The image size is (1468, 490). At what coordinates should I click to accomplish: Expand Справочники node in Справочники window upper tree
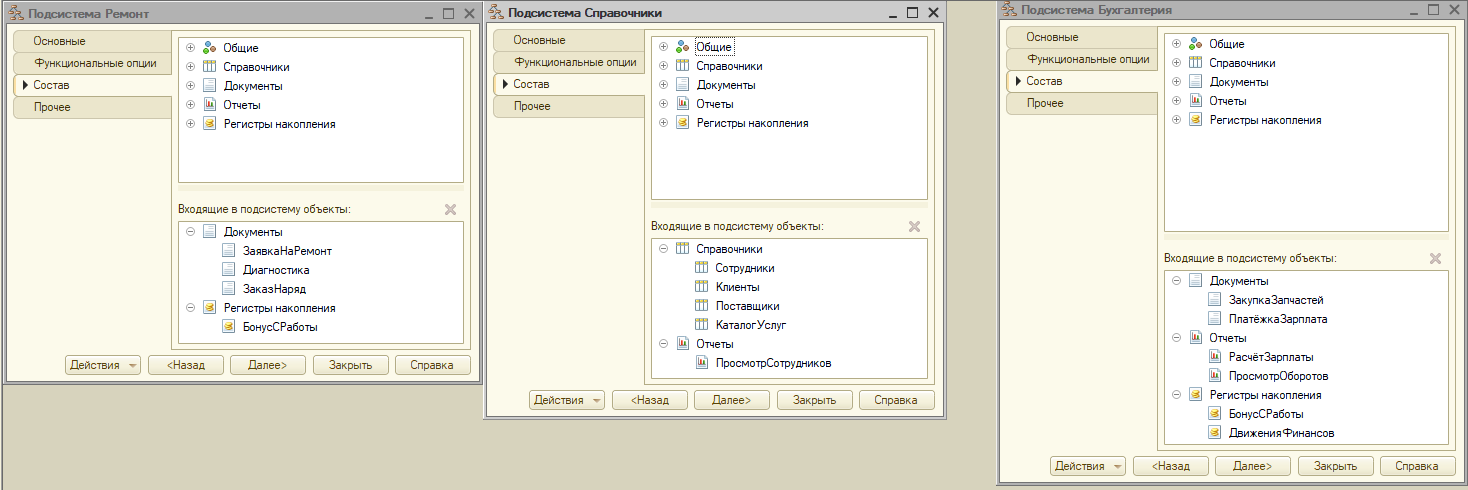tap(663, 66)
